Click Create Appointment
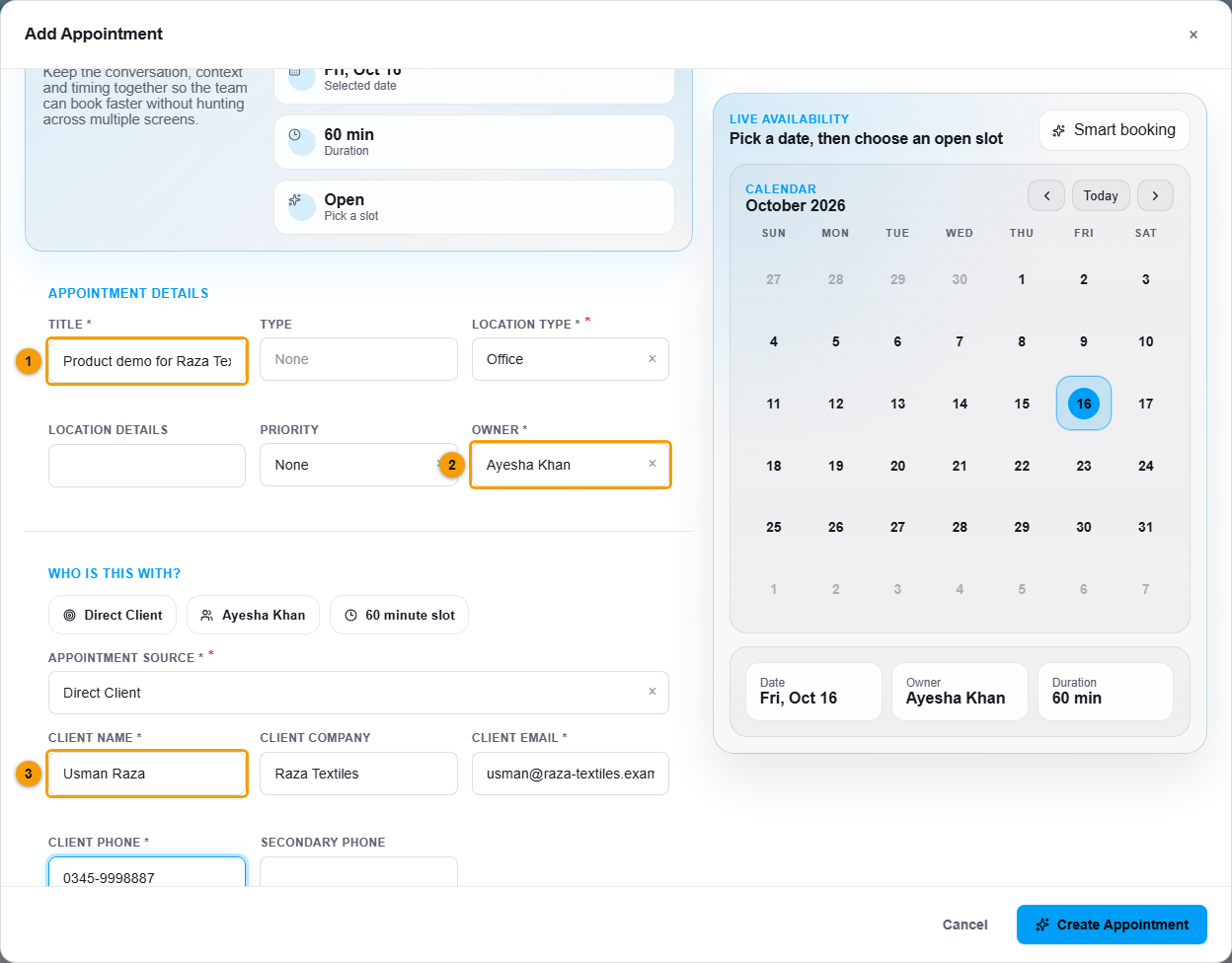 click(x=1112, y=925)
